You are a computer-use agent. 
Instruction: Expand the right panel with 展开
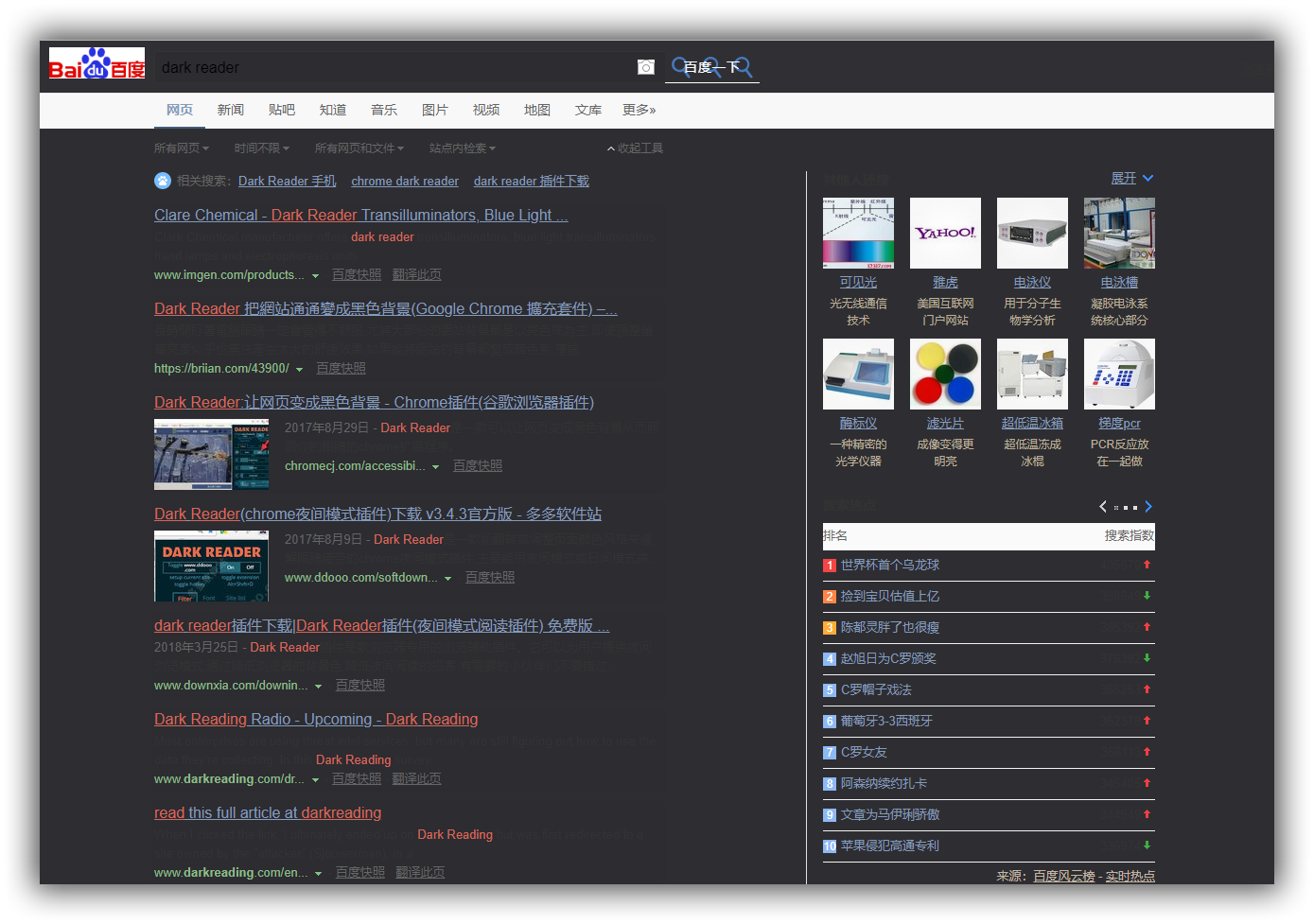click(x=1132, y=179)
